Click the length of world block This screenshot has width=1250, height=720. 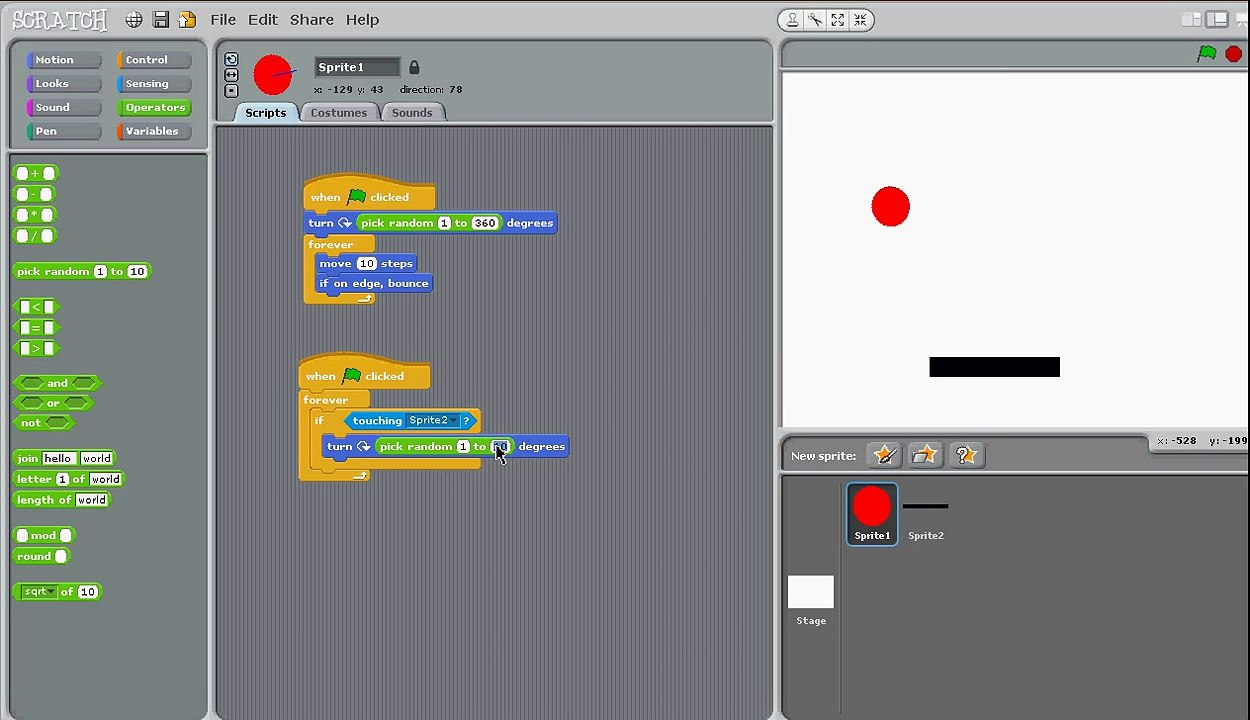click(x=62, y=500)
